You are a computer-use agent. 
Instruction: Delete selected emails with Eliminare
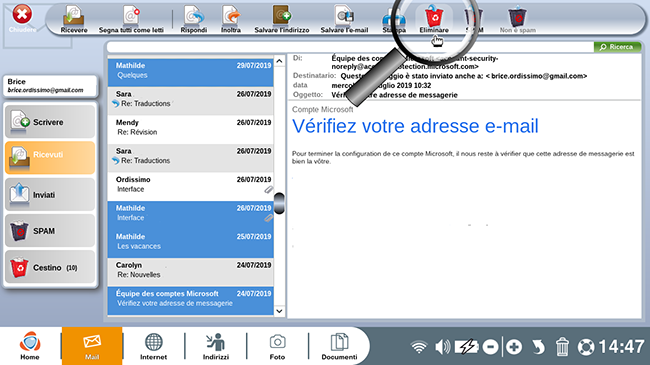coord(434,19)
